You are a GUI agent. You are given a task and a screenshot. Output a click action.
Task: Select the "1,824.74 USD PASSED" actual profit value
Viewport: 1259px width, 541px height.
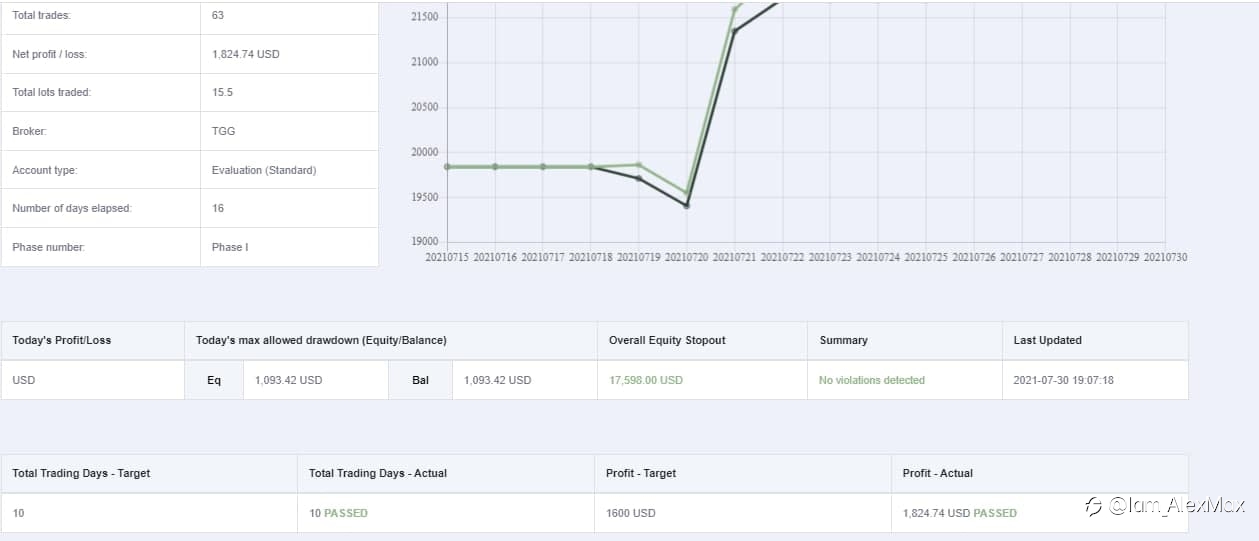[960, 513]
